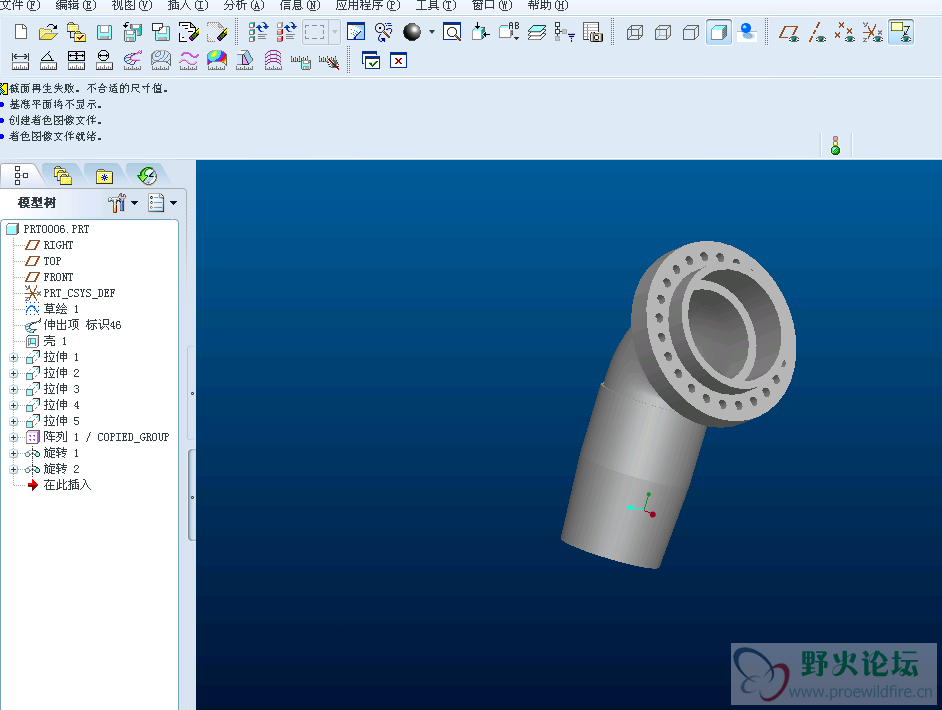Click the diameter measure icon
Viewport: 942px width, 710px height.
(x=105, y=60)
